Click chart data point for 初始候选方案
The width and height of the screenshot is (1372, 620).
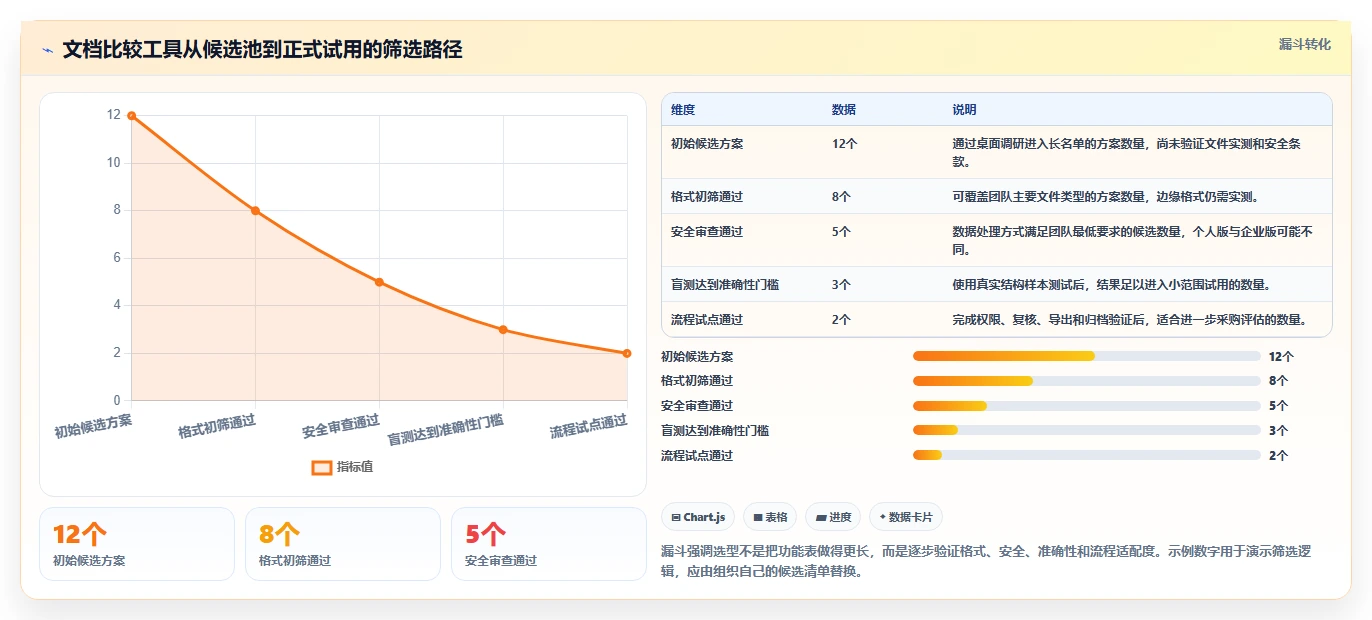point(131,116)
